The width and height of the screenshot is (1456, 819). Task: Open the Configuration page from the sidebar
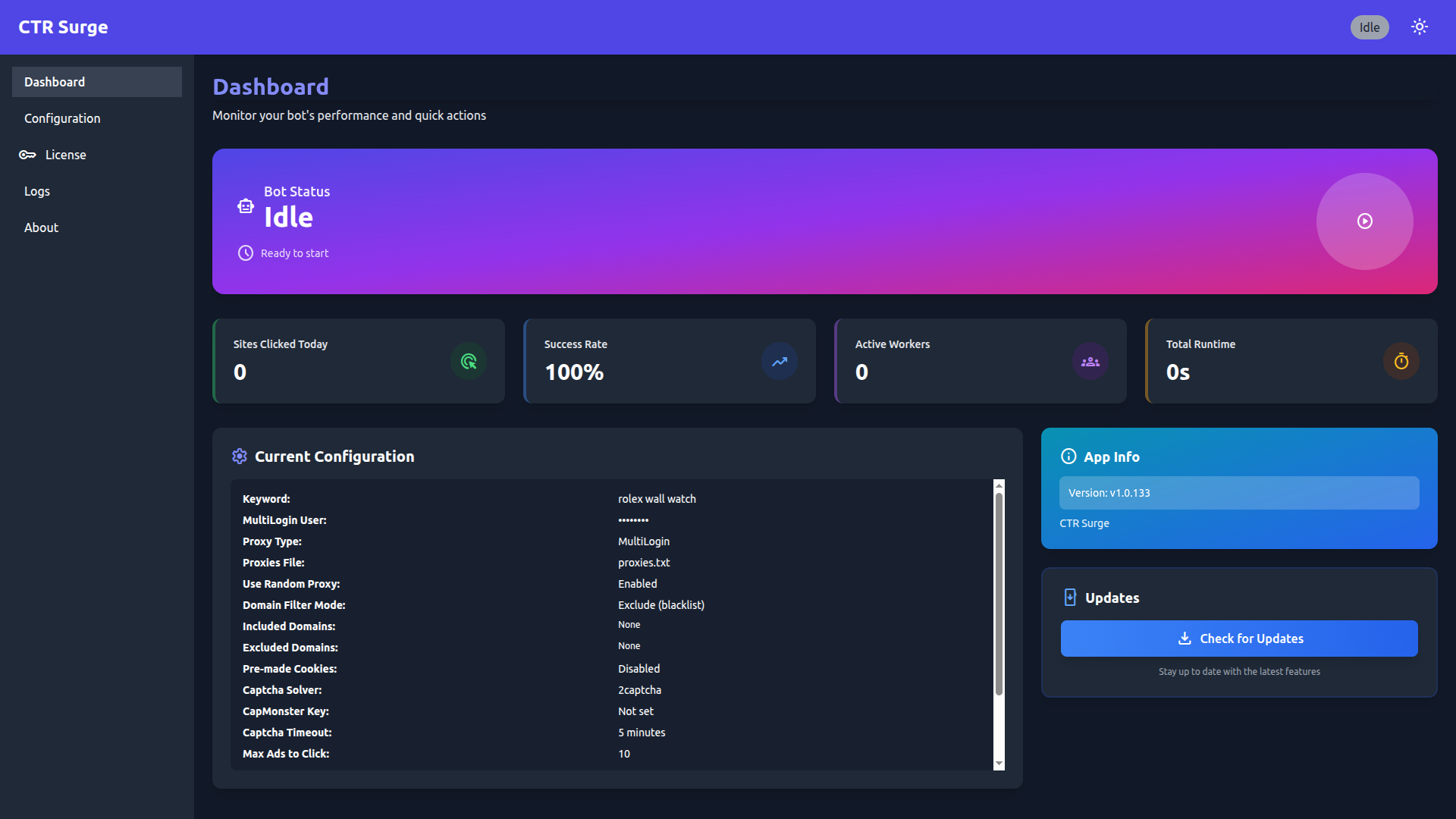[62, 118]
